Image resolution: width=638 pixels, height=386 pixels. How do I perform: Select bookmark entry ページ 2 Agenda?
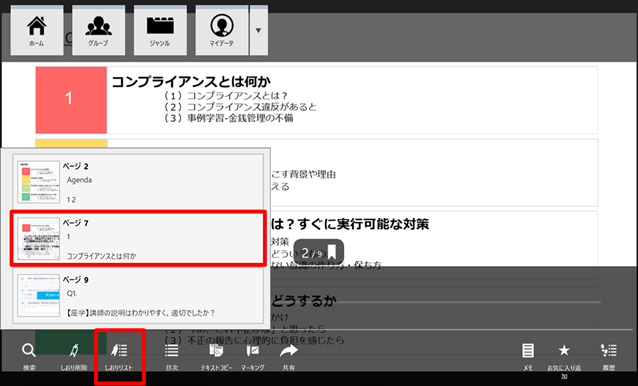[138, 181]
